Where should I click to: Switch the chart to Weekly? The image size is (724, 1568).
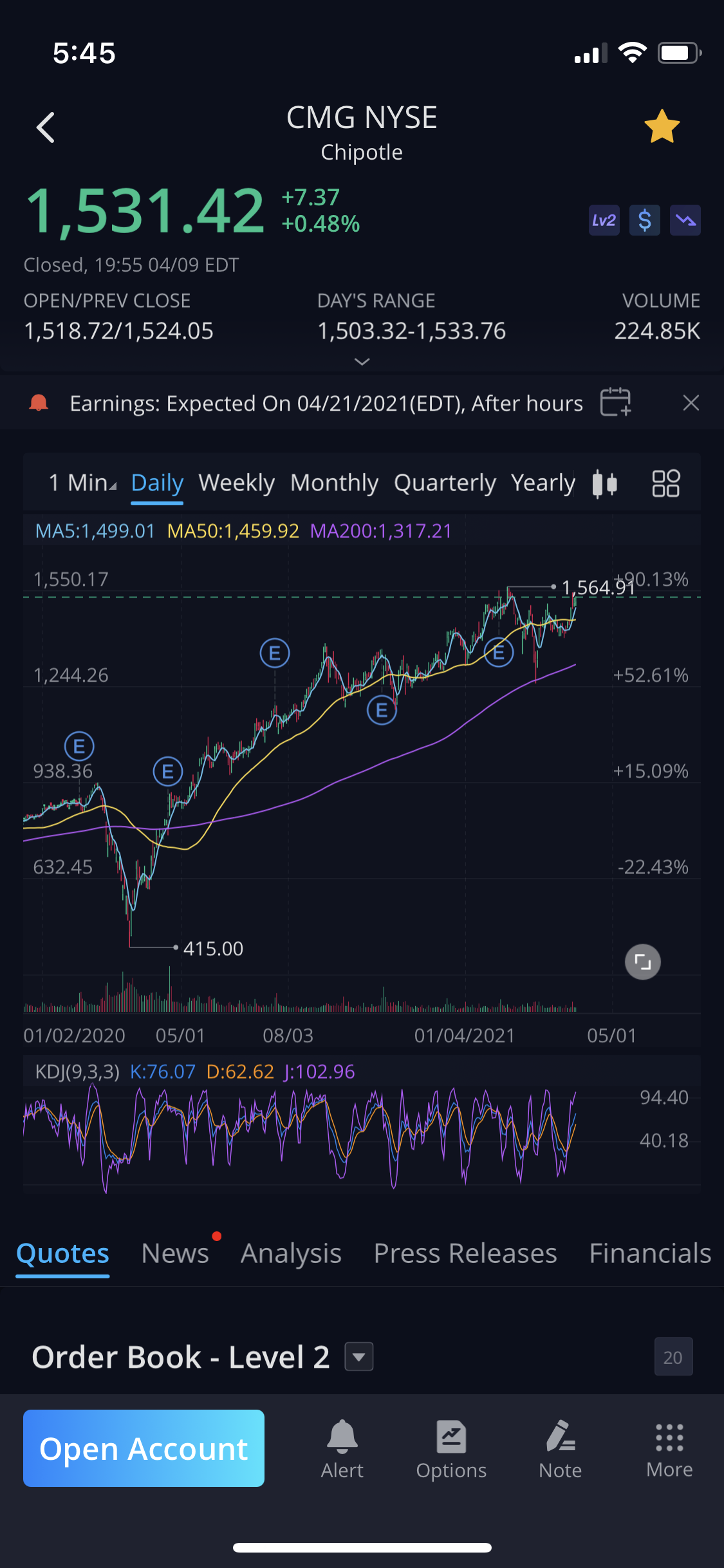[236, 483]
